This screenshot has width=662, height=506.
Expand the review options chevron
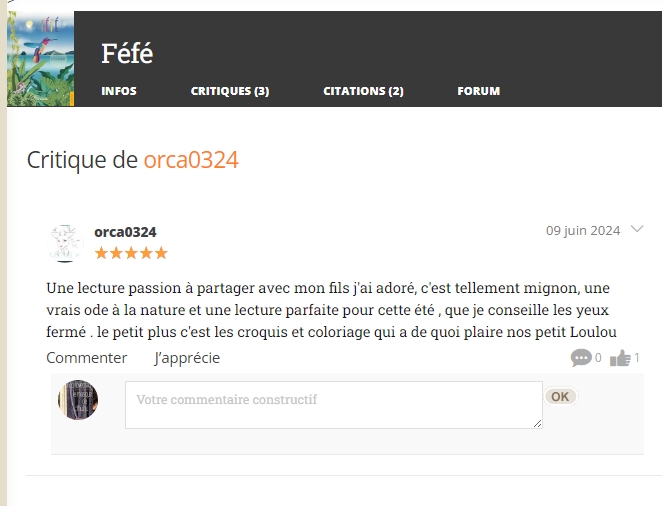637,229
